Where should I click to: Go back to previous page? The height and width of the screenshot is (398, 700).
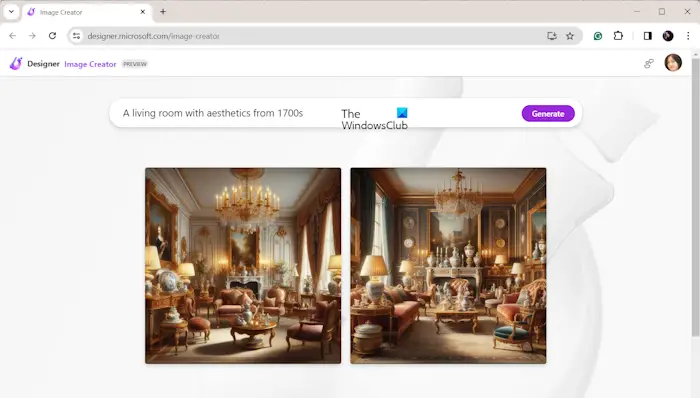(x=12, y=36)
